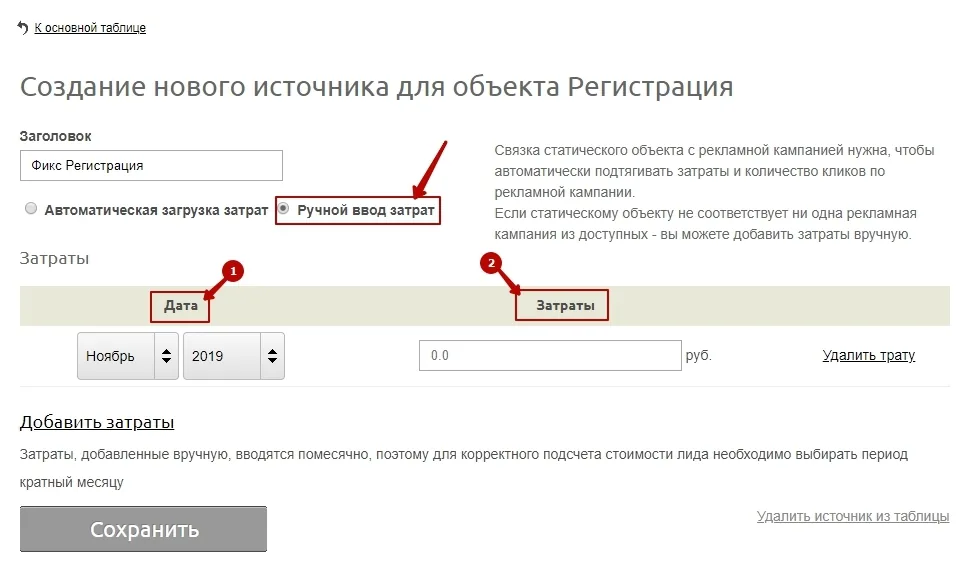963x563 pixels.
Task: Click the Затраты section heading above the table
Action: 54,258
